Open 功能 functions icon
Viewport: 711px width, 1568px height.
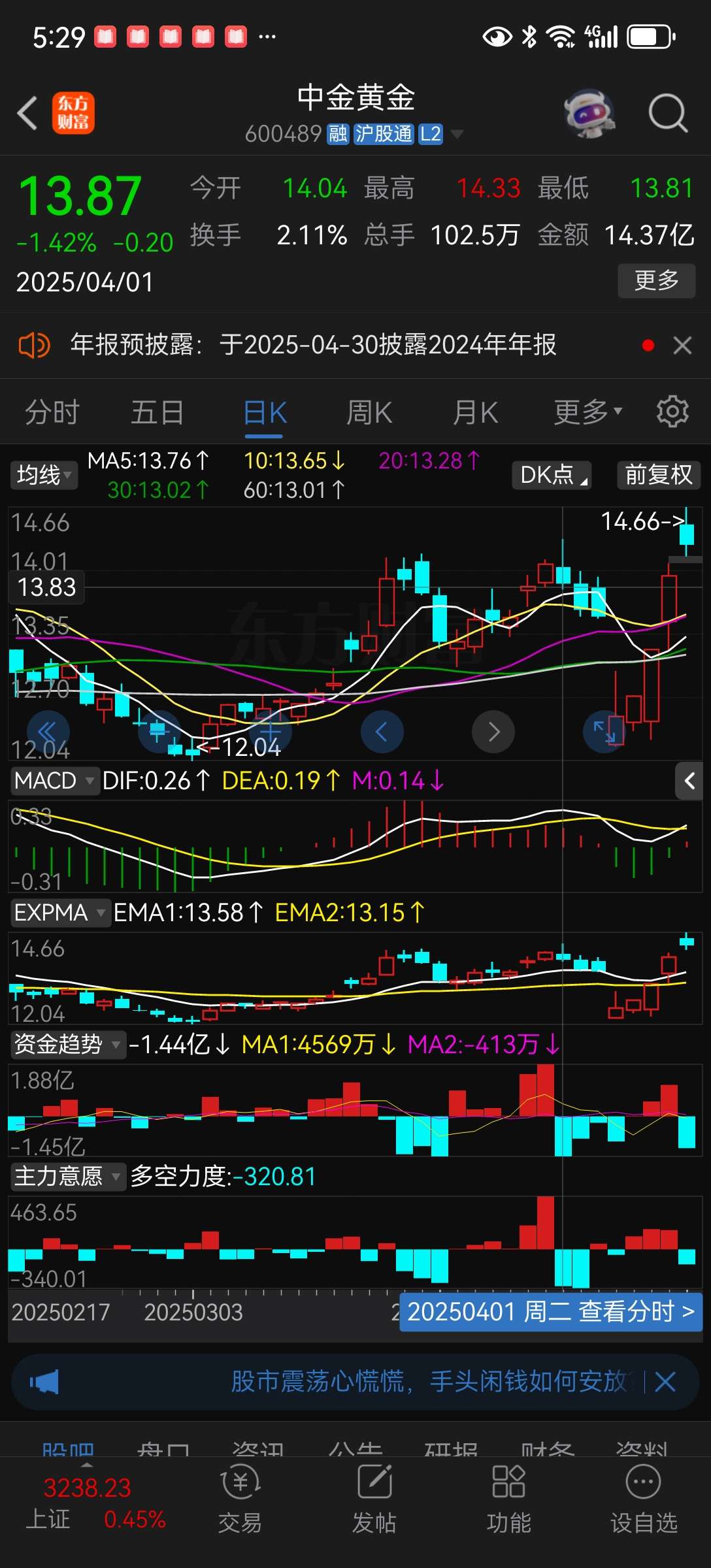[508, 1500]
